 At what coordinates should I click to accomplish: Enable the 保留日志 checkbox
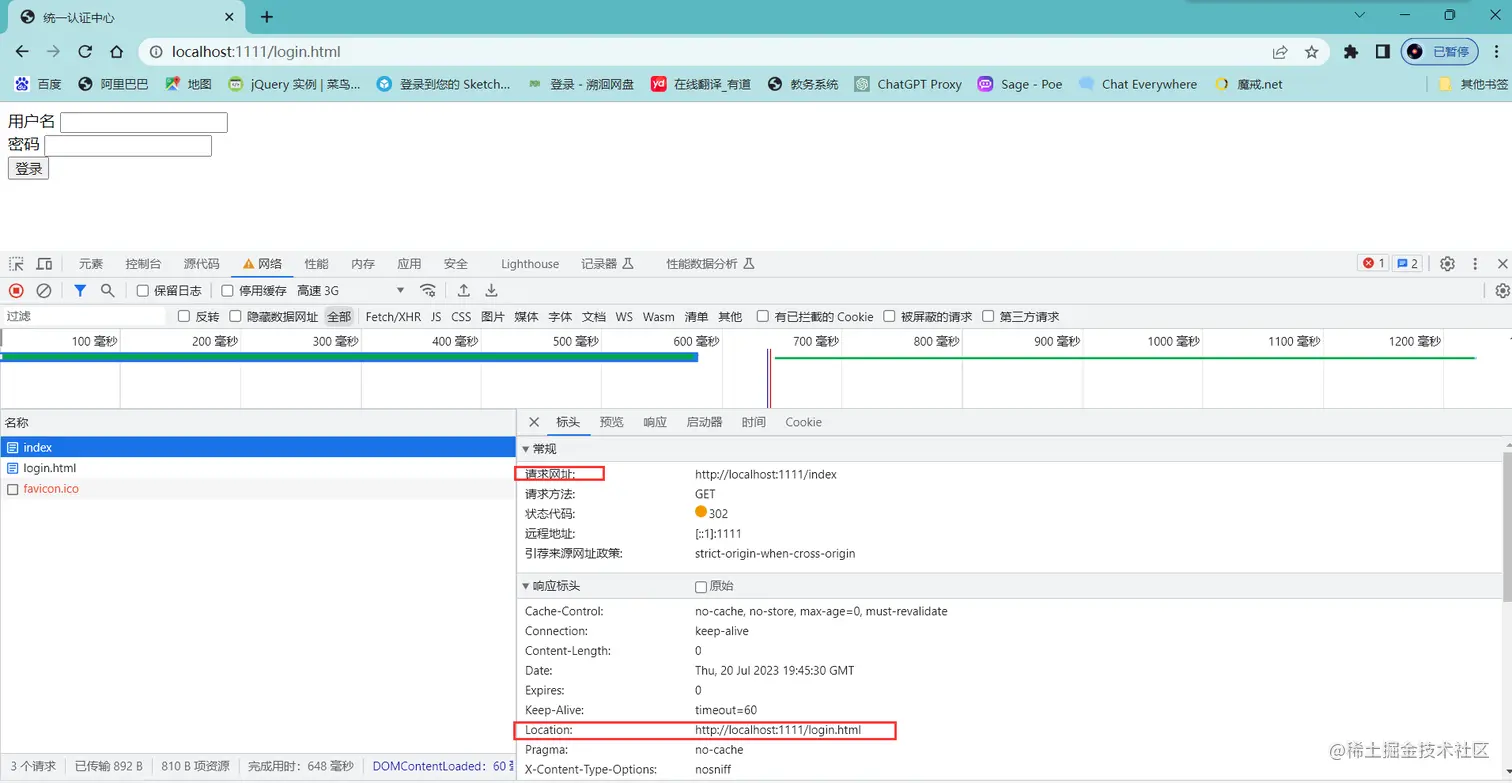142,291
